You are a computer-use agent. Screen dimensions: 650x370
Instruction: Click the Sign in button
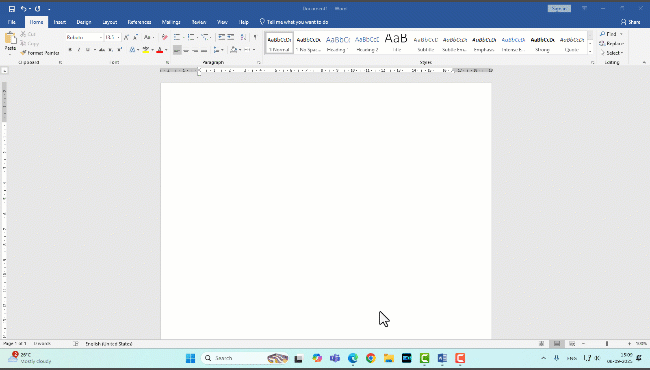click(x=559, y=9)
